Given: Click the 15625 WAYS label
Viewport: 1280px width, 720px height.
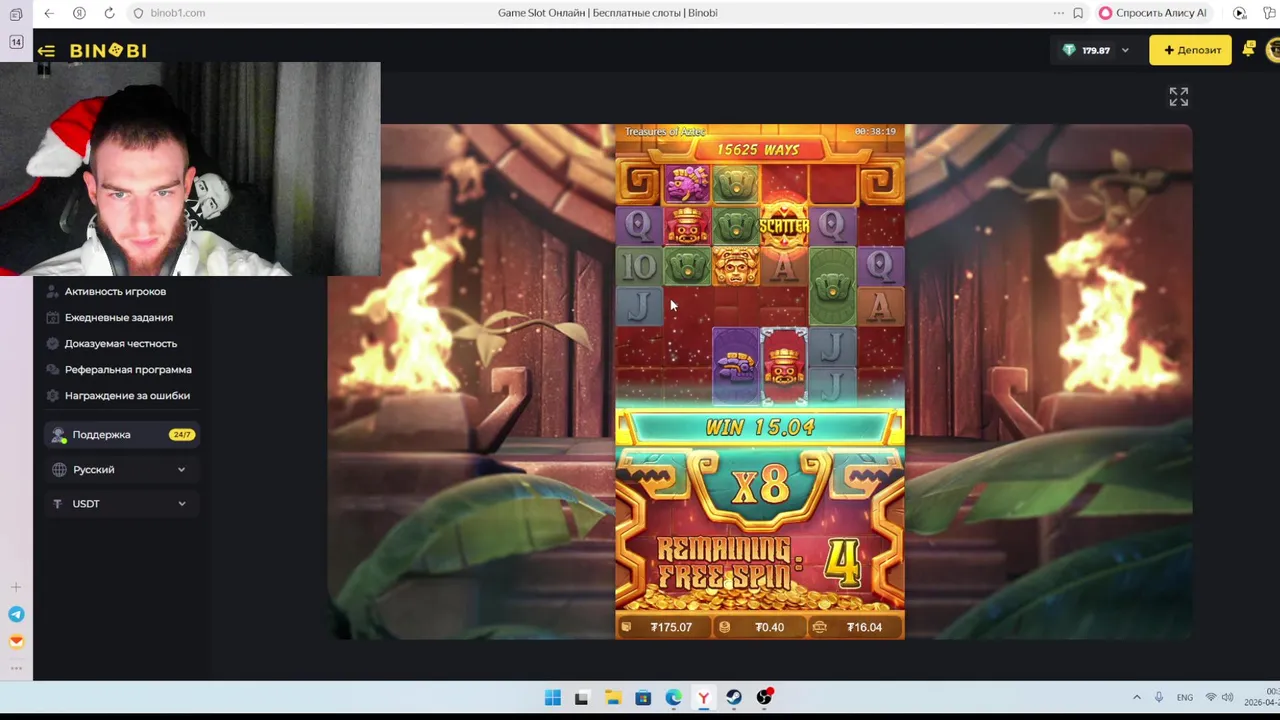Looking at the screenshot, I should tap(758, 150).
